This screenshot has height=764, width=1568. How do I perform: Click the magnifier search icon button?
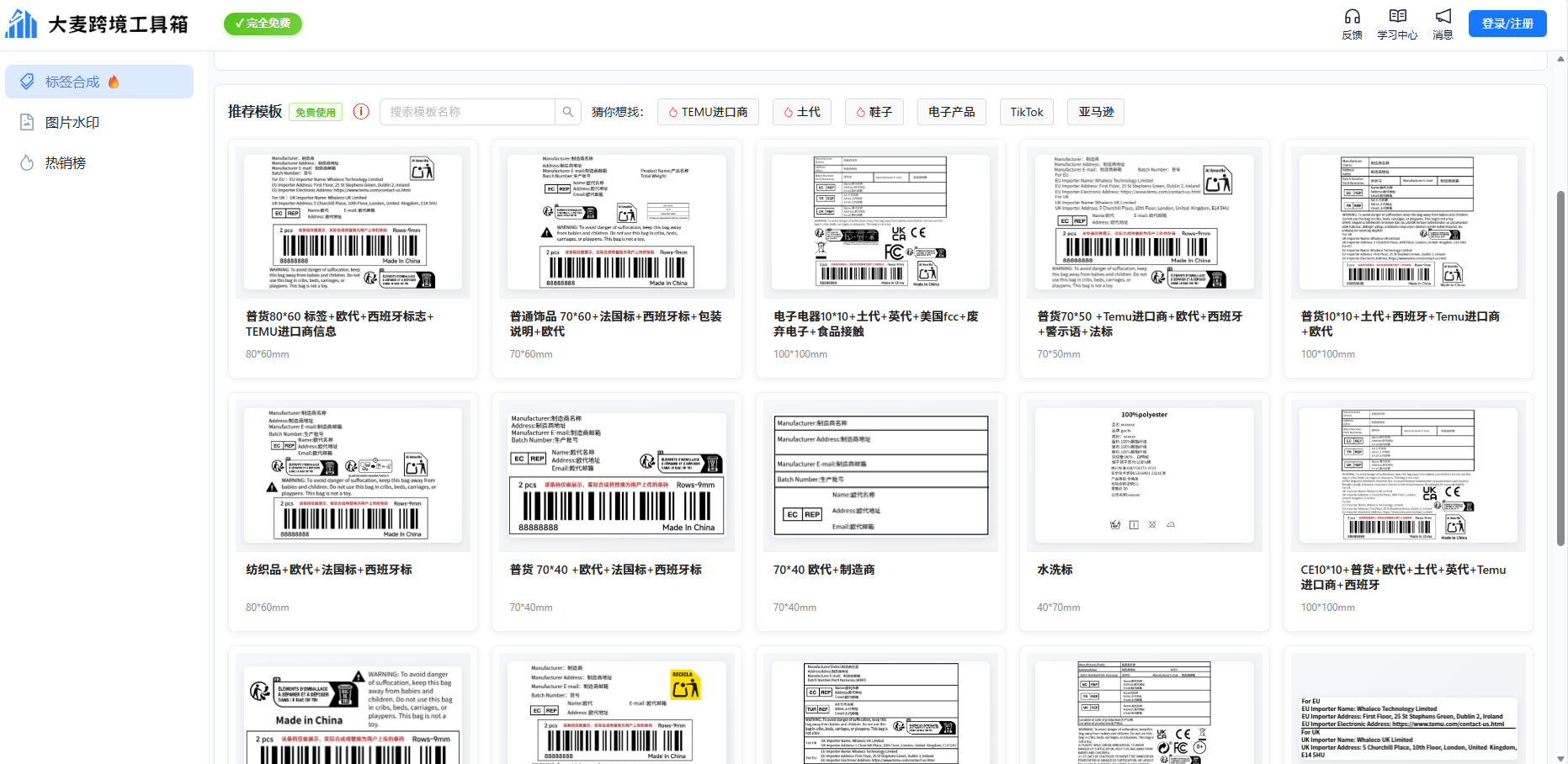568,112
